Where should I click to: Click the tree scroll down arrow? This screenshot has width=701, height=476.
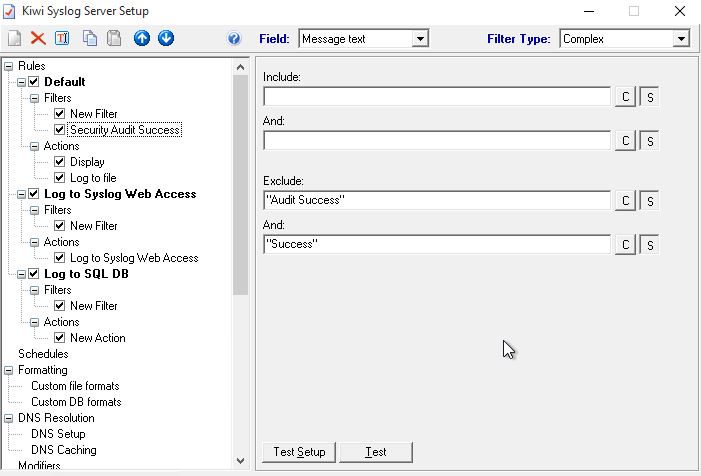[x=241, y=461]
